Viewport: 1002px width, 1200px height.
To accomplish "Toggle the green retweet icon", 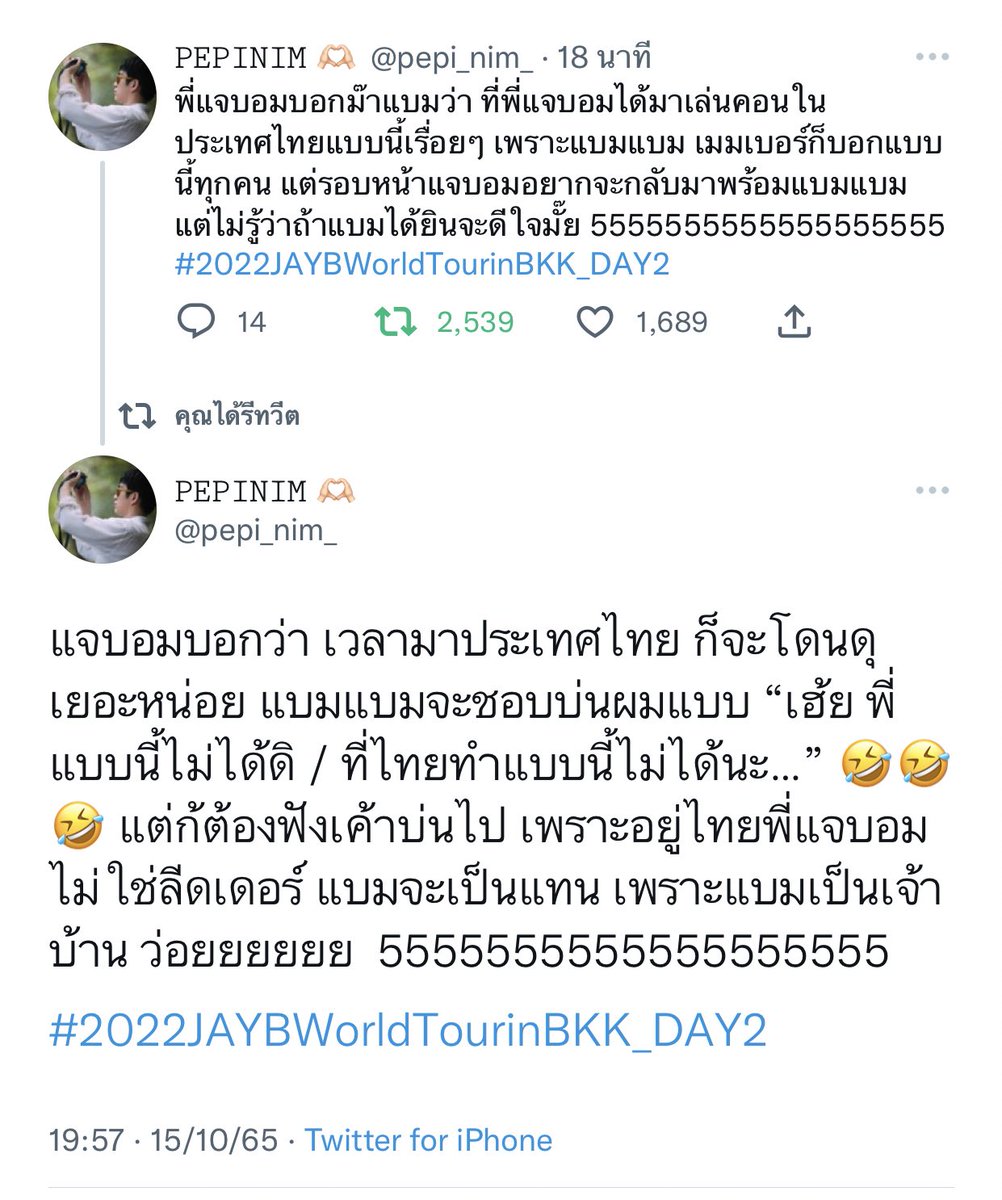I will coord(394,322).
